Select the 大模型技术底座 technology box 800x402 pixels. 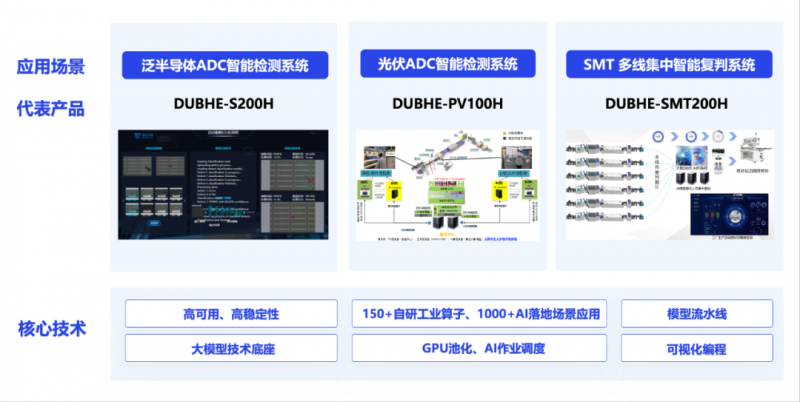(x=231, y=349)
